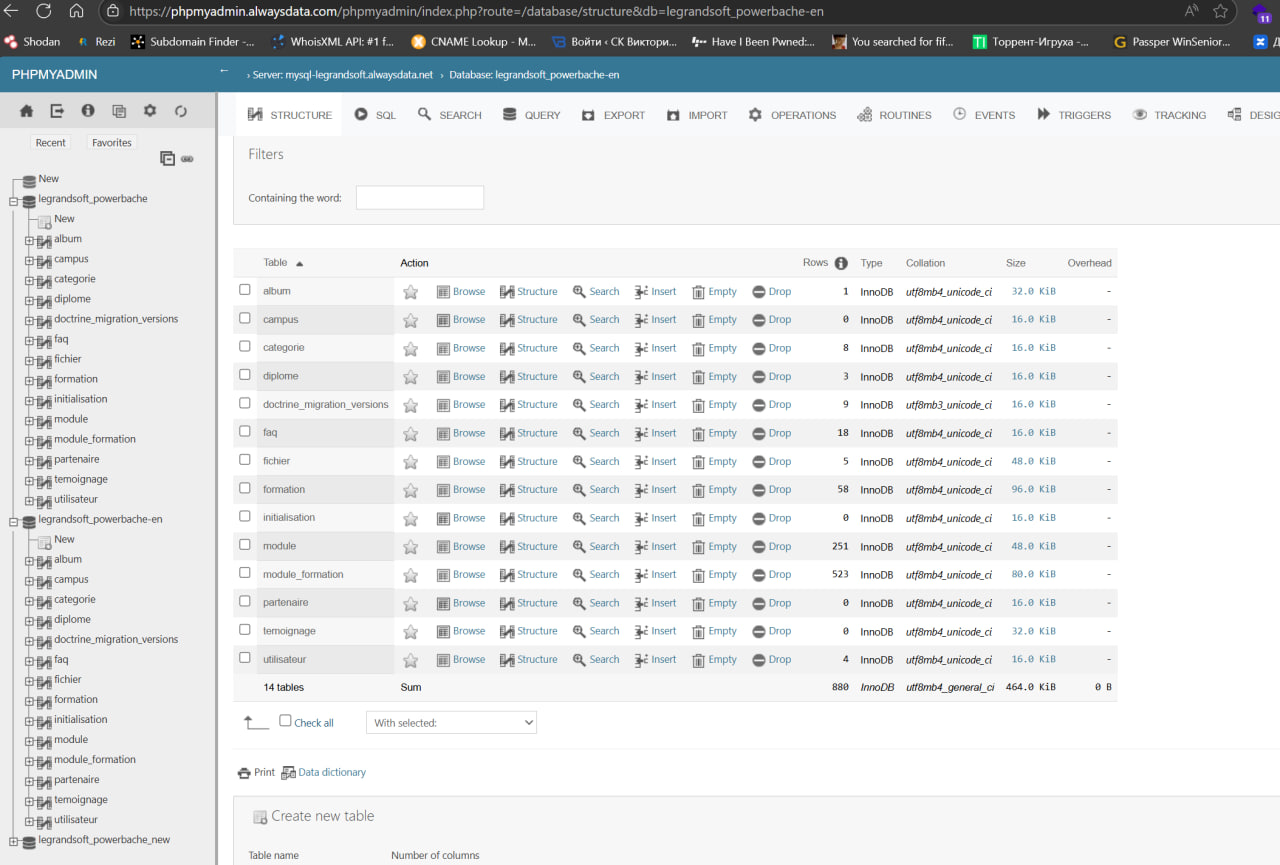
Task: Open the With selected dropdown
Action: 451,722
